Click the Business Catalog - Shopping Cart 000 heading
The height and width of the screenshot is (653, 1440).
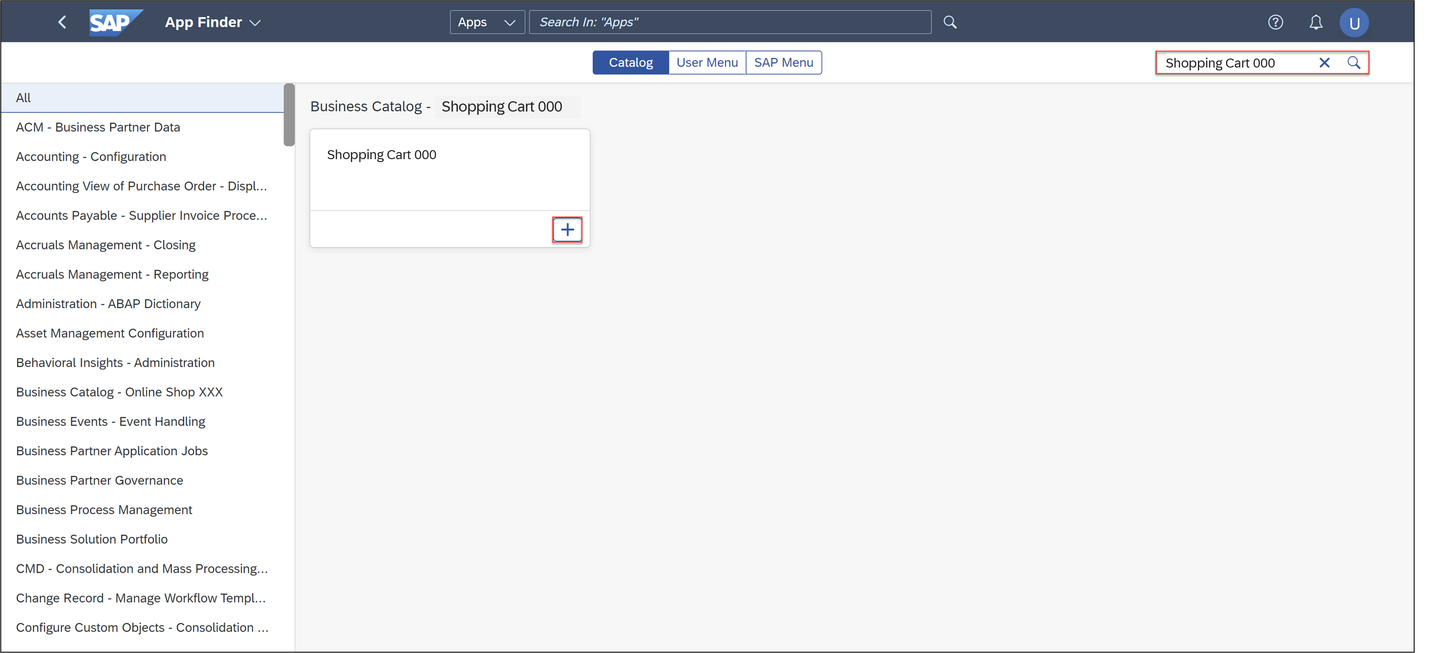tap(437, 106)
